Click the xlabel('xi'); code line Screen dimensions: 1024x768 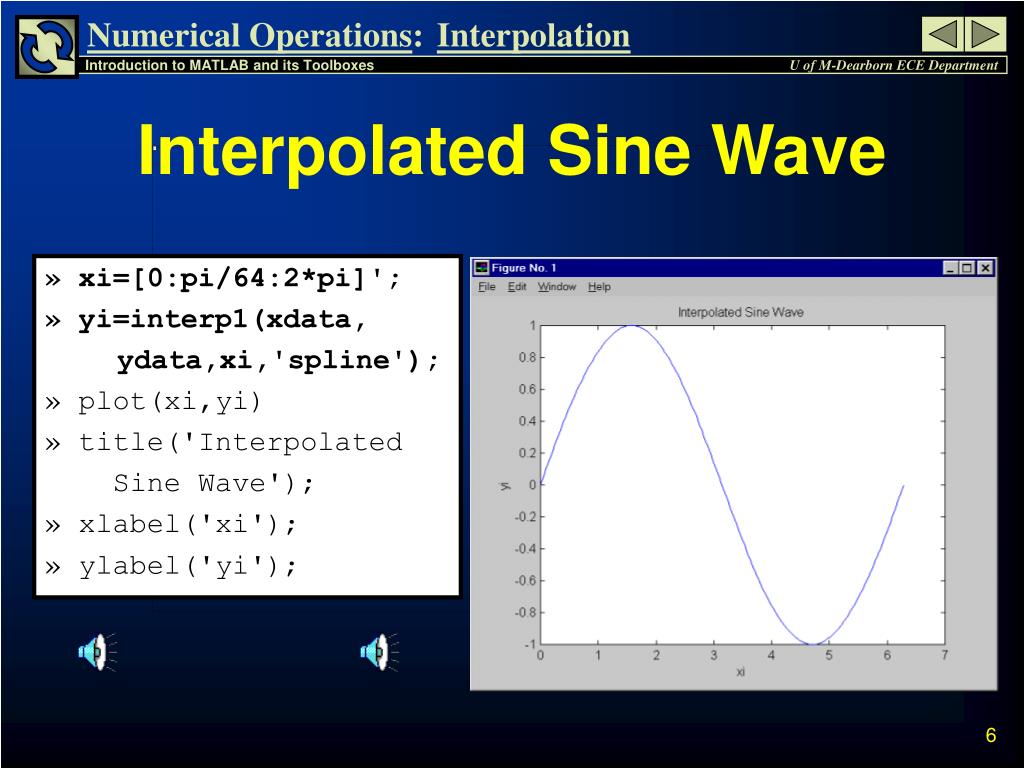click(x=188, y=524)
